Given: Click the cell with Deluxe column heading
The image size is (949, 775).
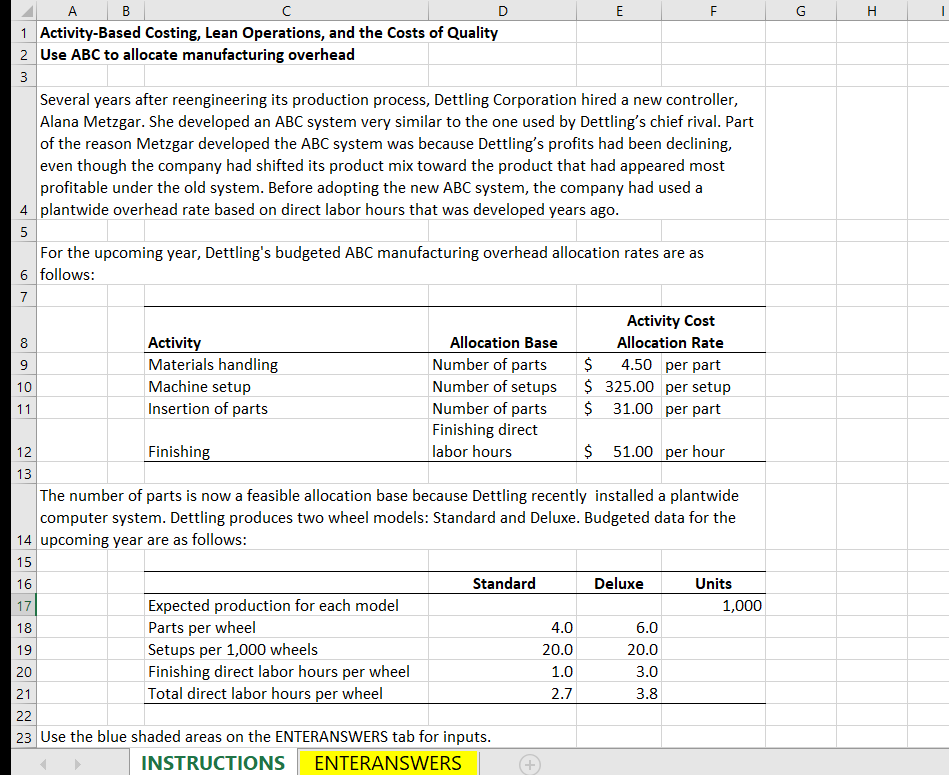Looking at the screenshot, I should coord(619,583).
